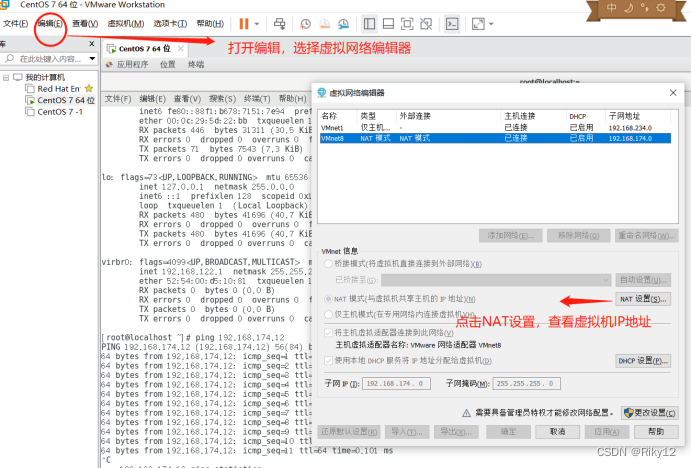691x468 pixels.
Task: Click 取消 button in network editor
Action: [x=557, y=431]
